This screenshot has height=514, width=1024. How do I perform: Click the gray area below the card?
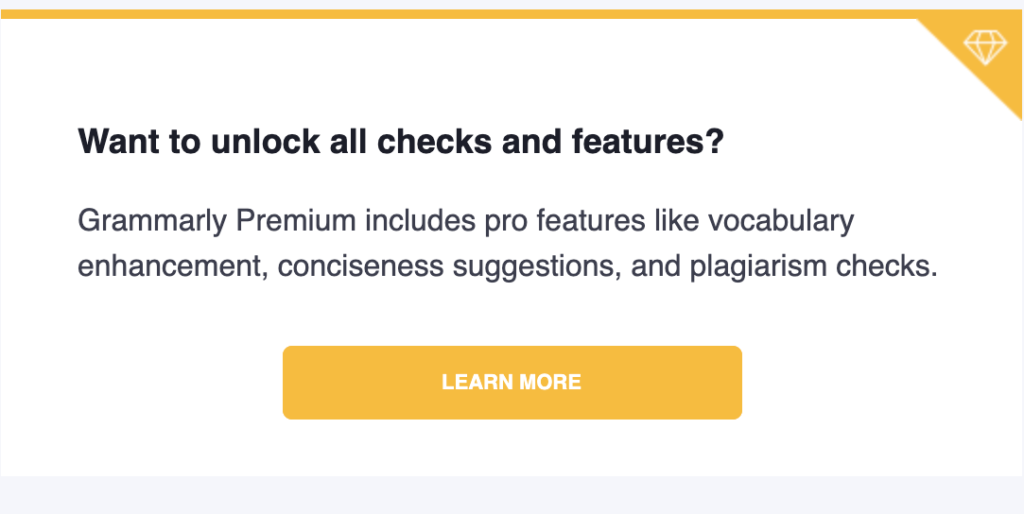[x=512, y=495]
